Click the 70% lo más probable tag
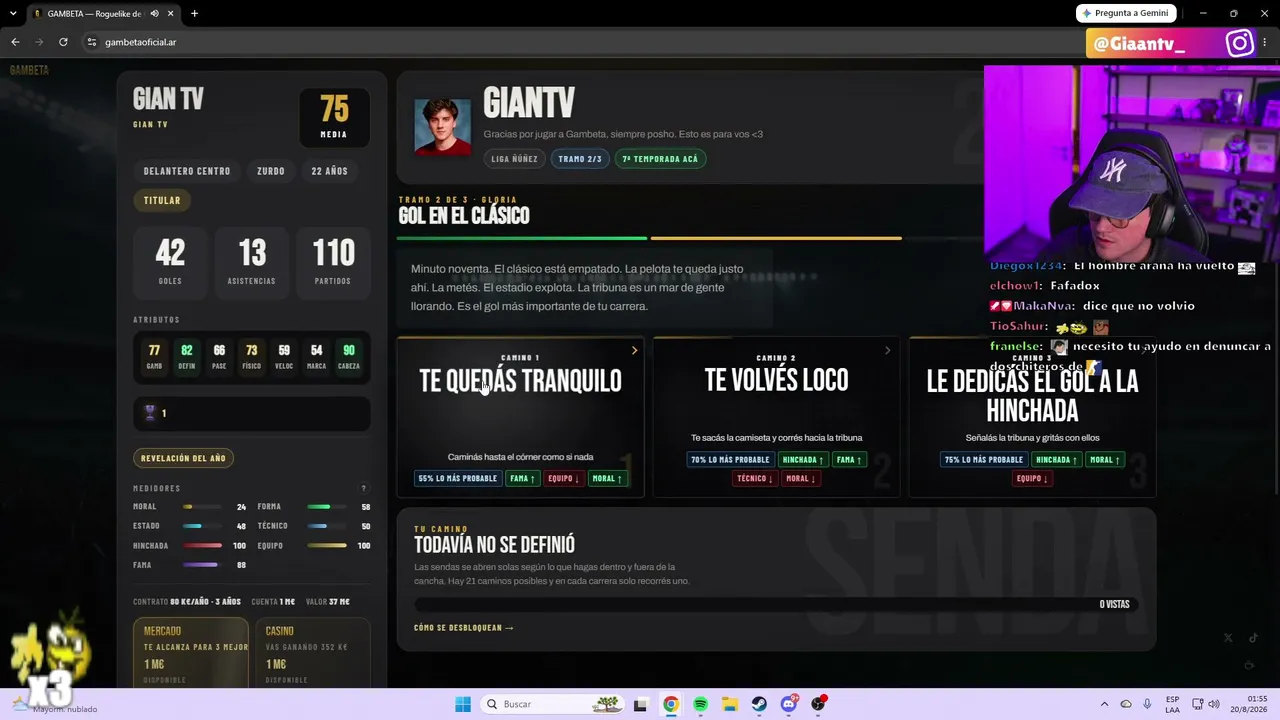 coord(730,460)
